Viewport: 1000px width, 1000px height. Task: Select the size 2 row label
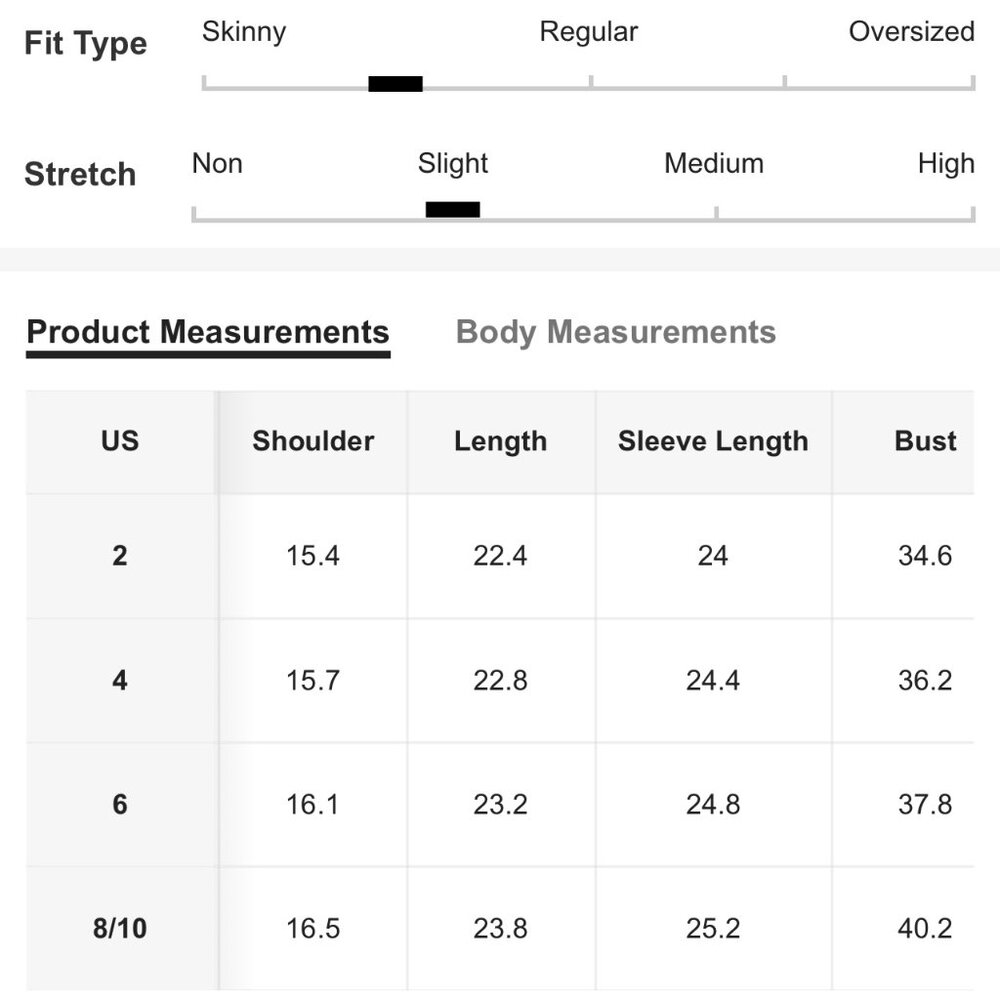point(120,556)
